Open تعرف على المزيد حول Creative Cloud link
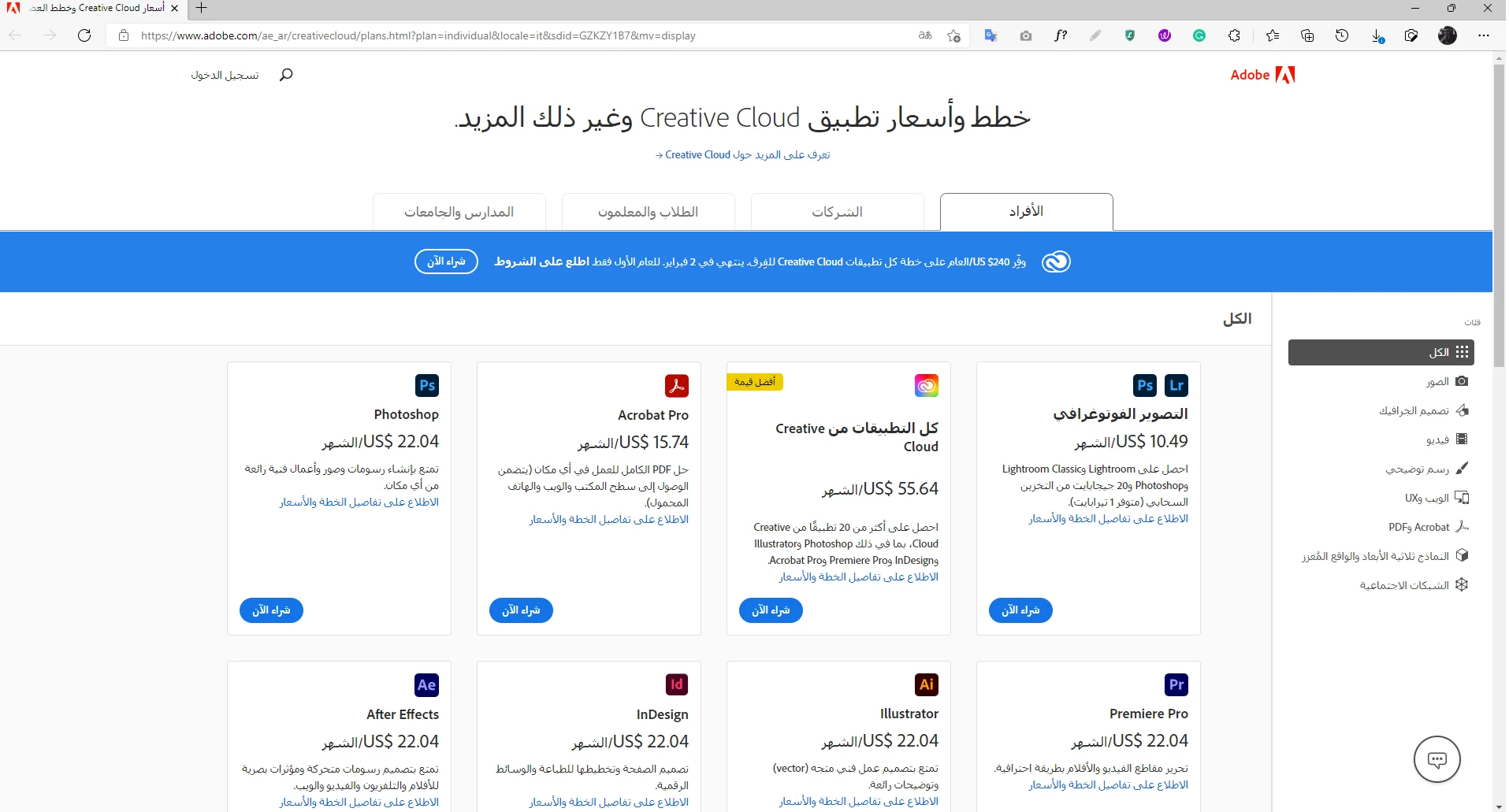The height and width of the screenshot is (812, 1509). click(x=742, y=154)
